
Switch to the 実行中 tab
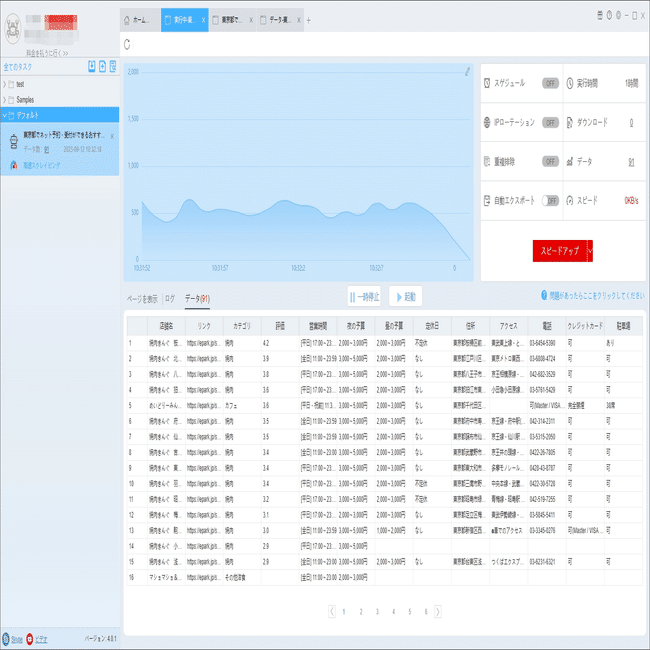tap(182, 20)
